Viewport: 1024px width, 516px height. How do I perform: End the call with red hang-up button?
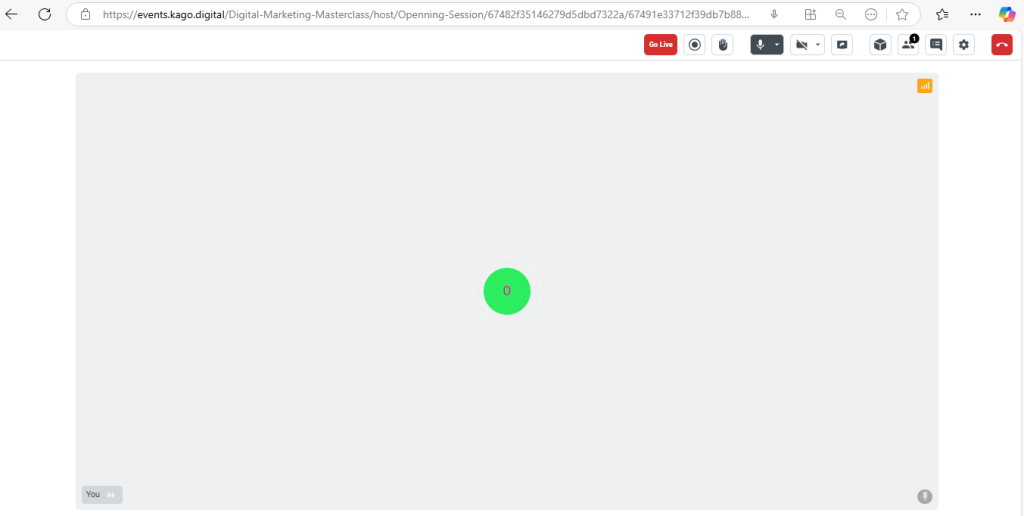click(1001, 45)
